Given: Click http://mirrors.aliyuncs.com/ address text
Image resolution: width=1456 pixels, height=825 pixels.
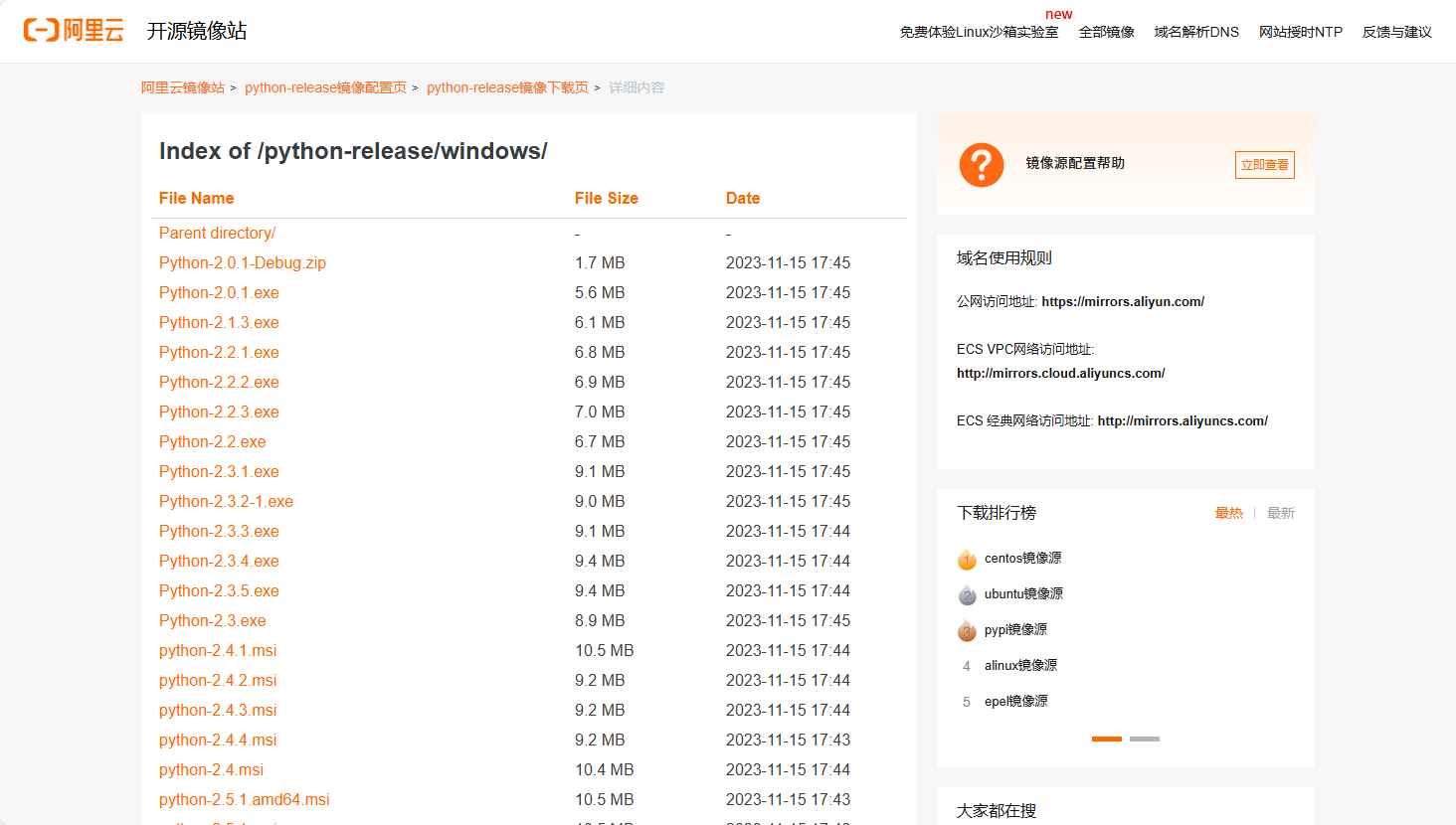Looking at the screenshot, I should [1183, 420].
